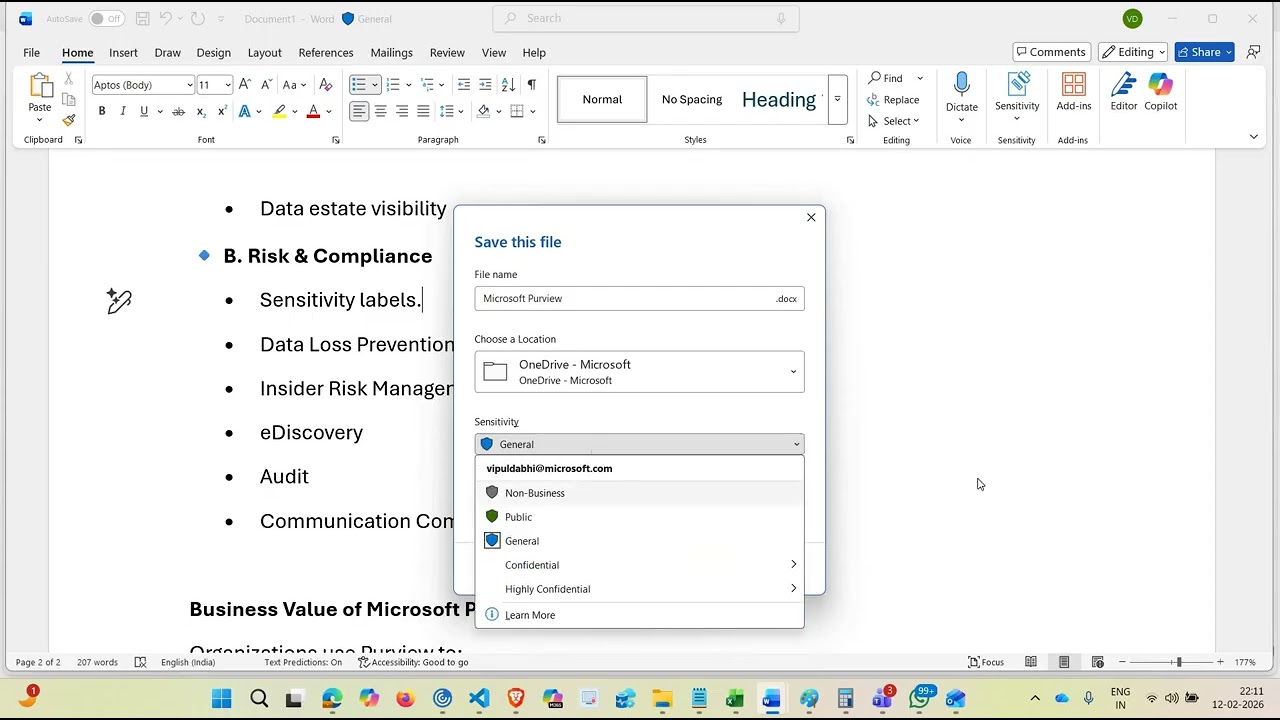
Task: Open Windows Start menu
Action: [x=222, y=698]
